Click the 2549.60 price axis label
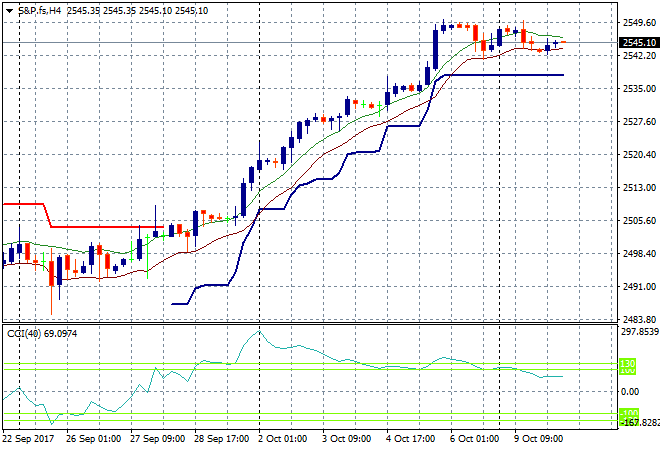660x450 pixels. (637, 22)
